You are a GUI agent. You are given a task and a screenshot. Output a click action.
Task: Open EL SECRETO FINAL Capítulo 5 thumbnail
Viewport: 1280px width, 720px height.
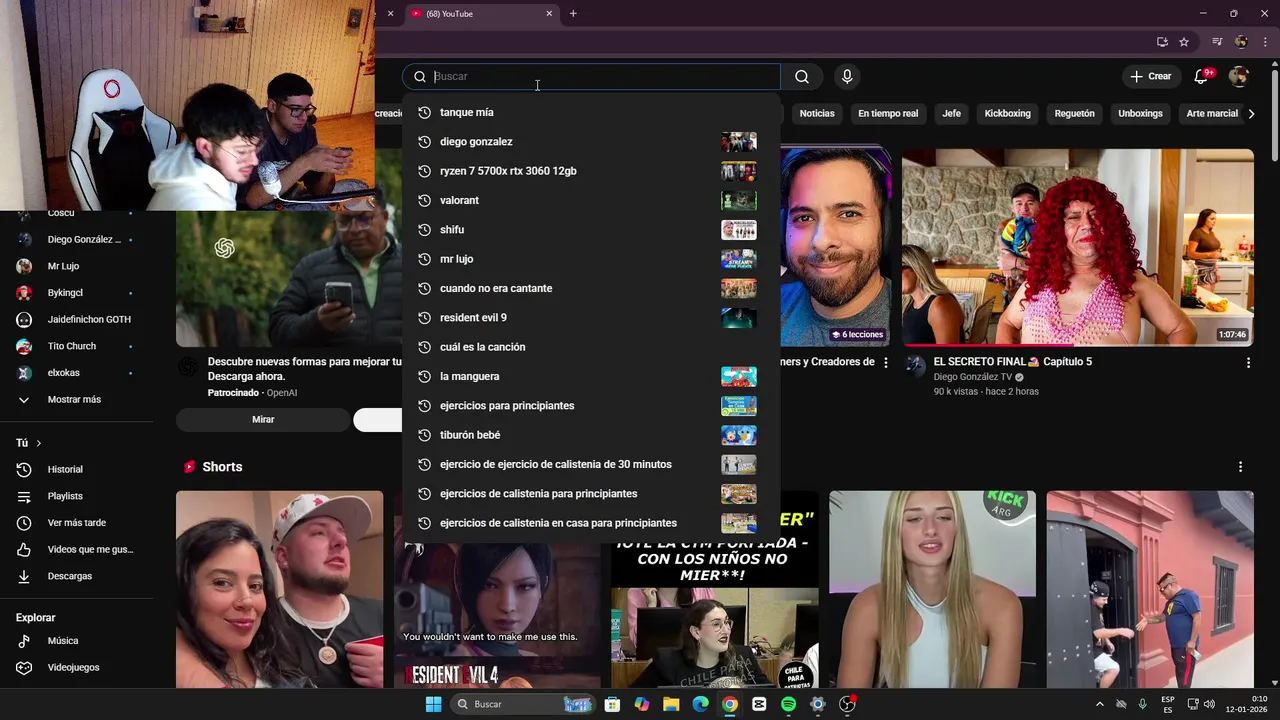pos(1078,247)
